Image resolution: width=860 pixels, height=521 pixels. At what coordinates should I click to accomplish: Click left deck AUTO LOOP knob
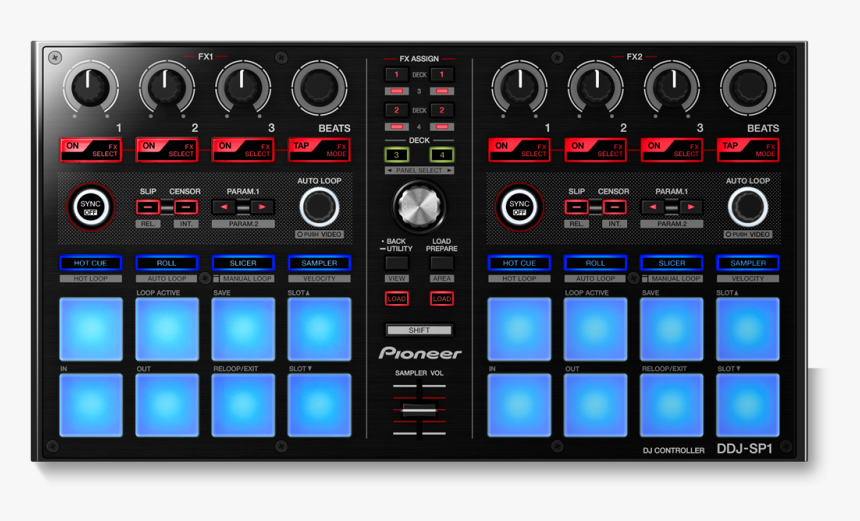(x=319, y=207)
